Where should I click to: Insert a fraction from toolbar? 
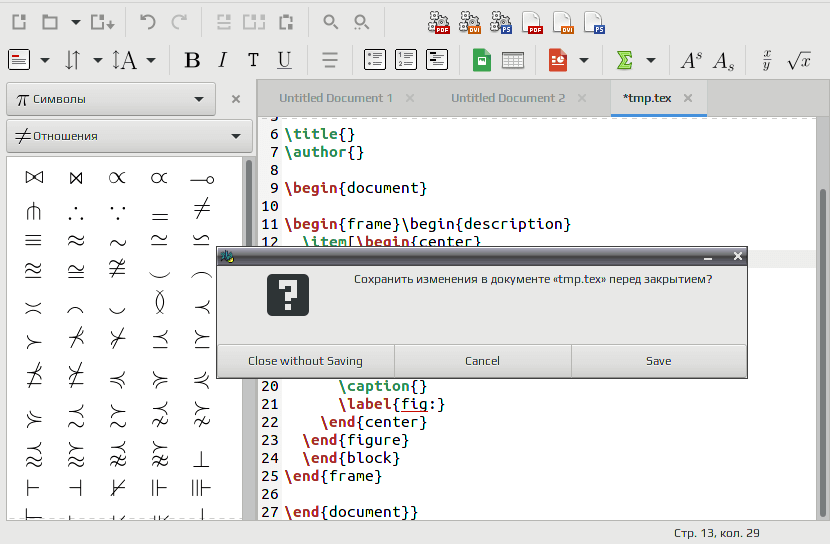[766, 60]
